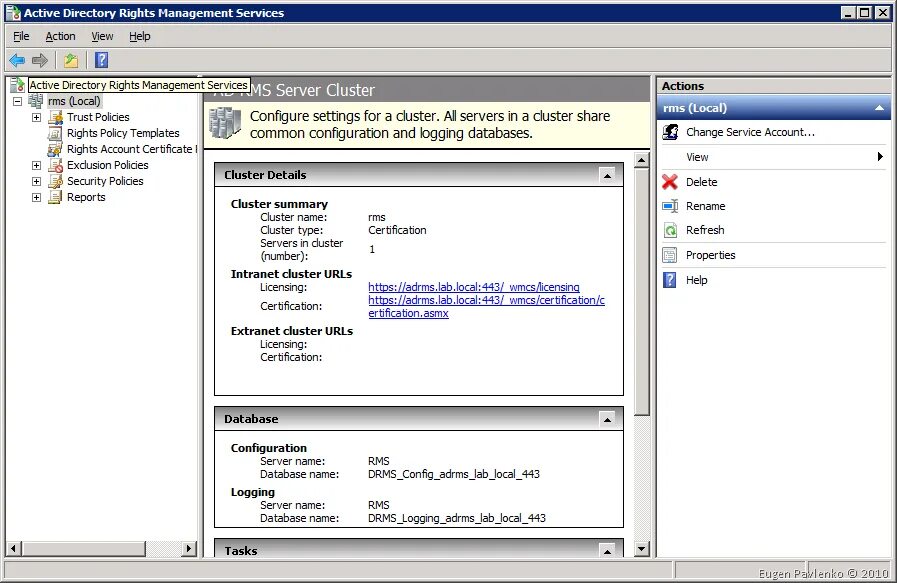Click the center pane scroll-up arrow

click(642, 160)
